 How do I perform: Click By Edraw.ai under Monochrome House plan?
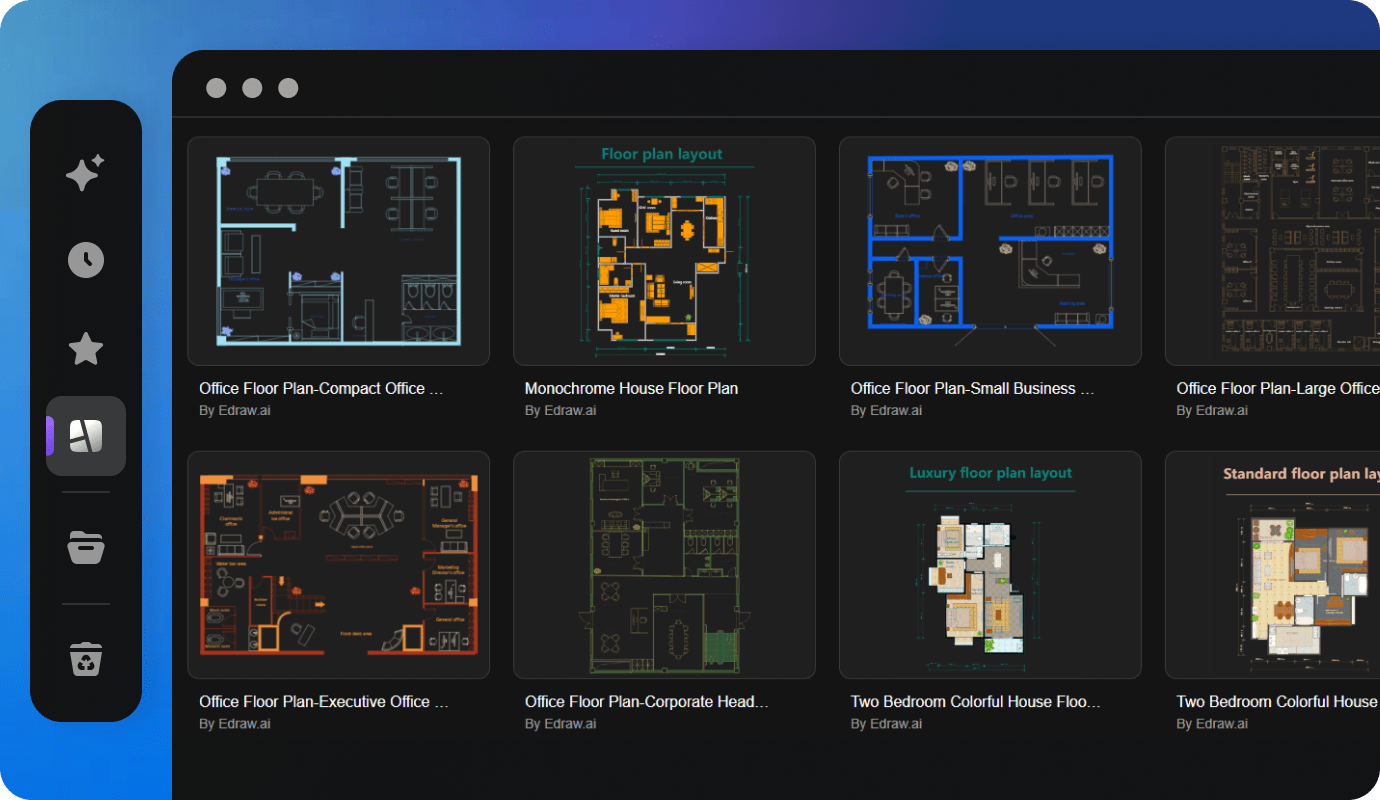pyautogui.click(x=560, y=410)
